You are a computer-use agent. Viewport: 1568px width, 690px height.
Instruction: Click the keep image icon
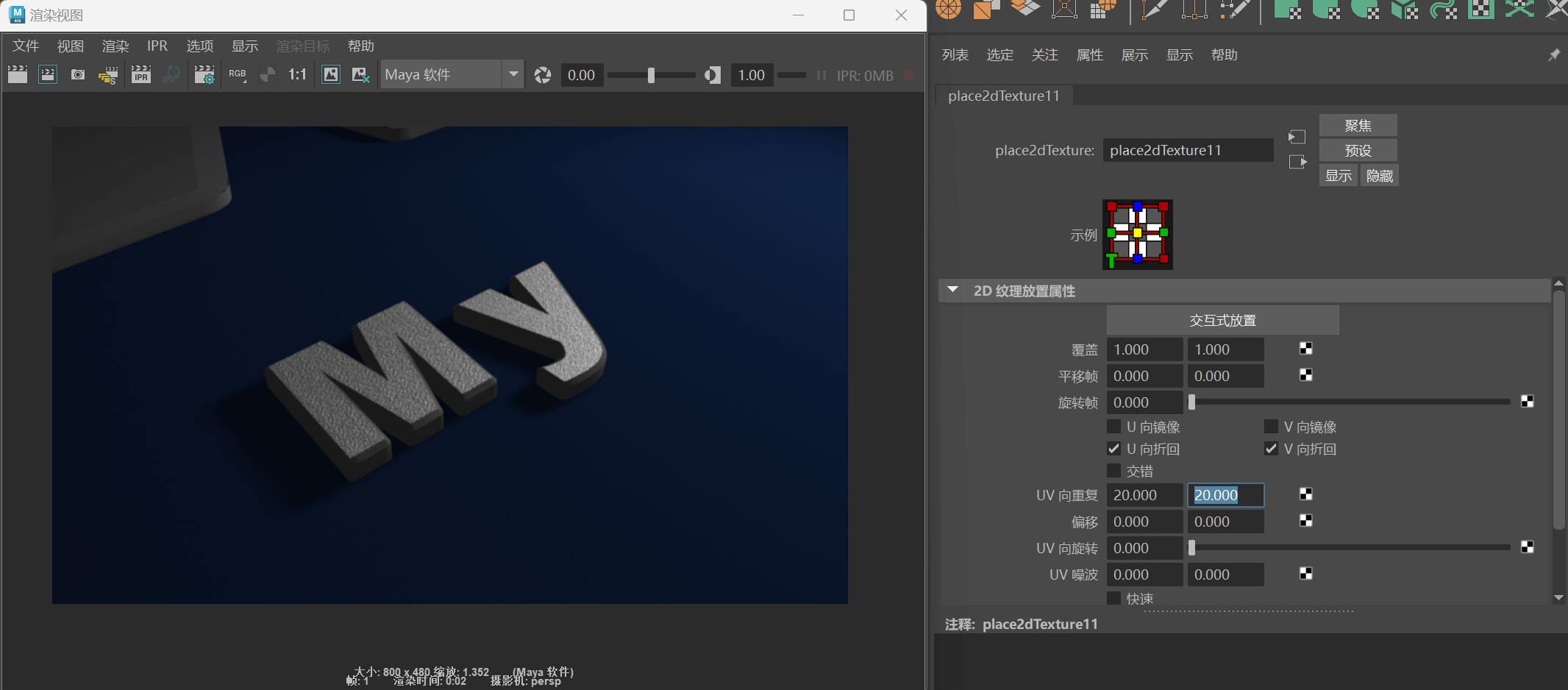point(331,74)
